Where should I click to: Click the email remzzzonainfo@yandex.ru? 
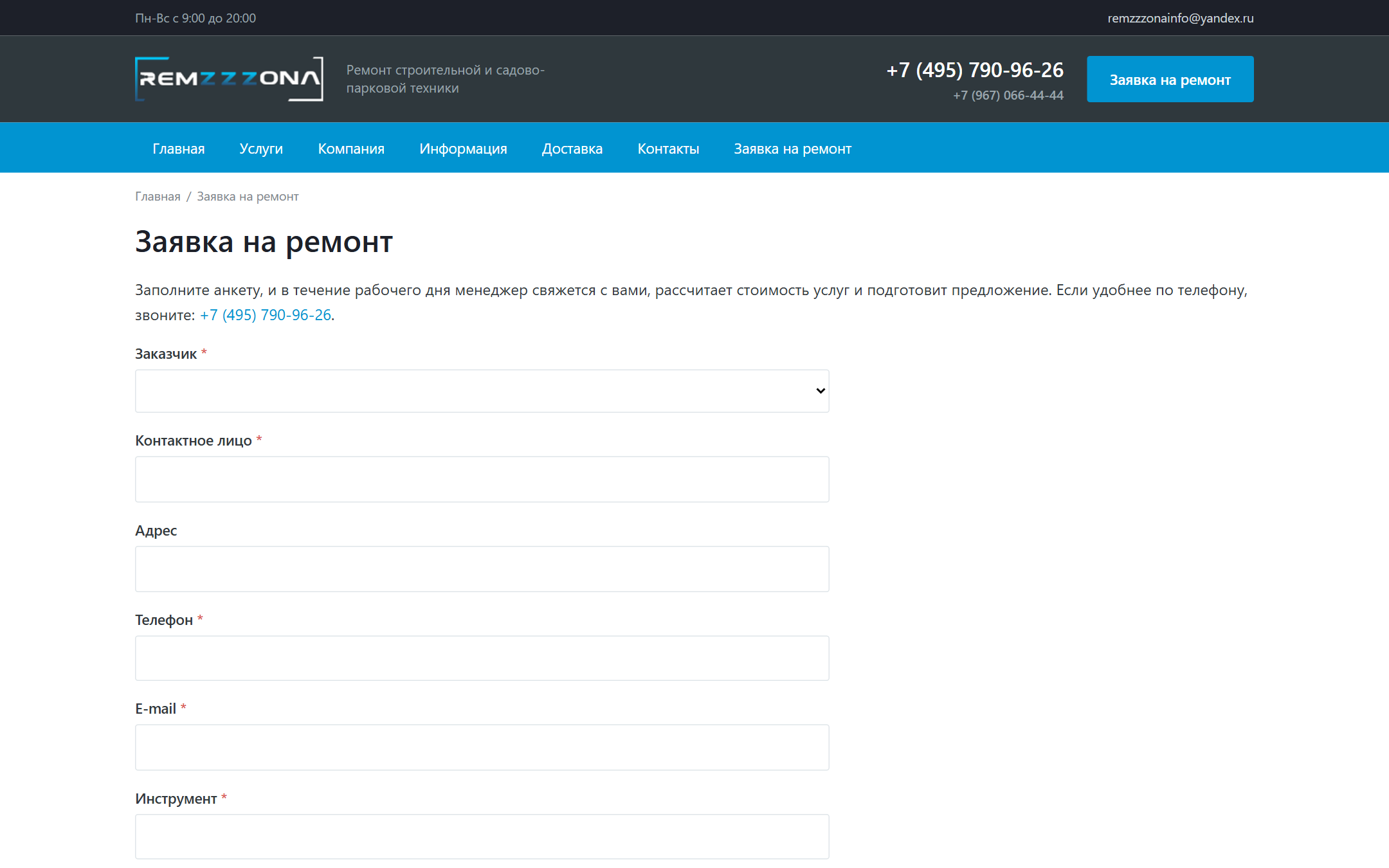click(x=1180, y=18)
